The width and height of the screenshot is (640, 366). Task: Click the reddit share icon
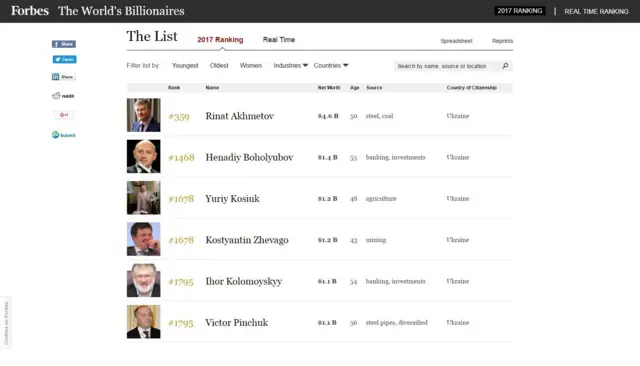pos(63,96)
